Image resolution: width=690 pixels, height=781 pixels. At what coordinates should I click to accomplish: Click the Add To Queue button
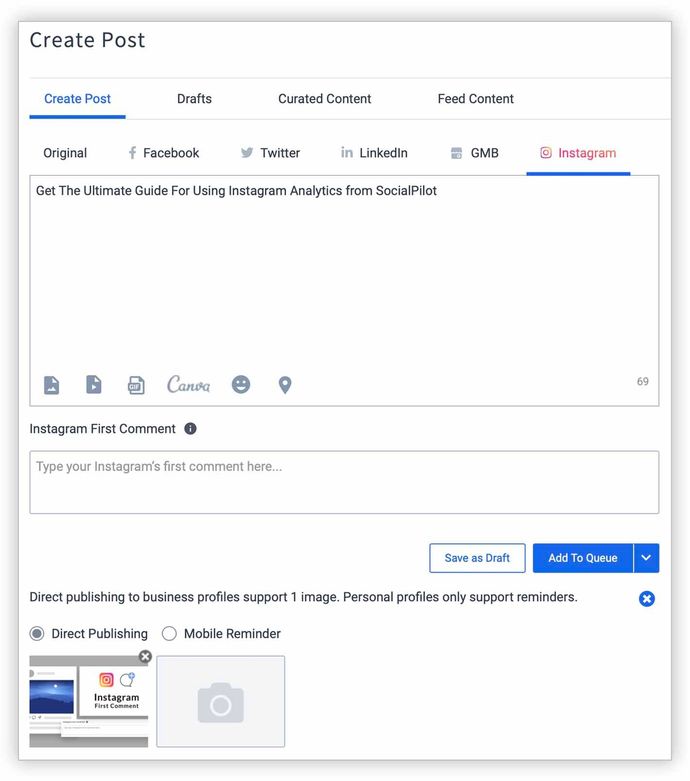[x=582, y=558]
